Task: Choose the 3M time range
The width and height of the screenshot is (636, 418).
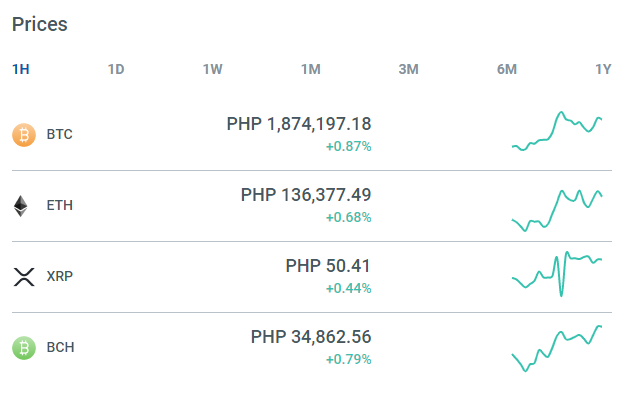Action: [x=408, y=69]
